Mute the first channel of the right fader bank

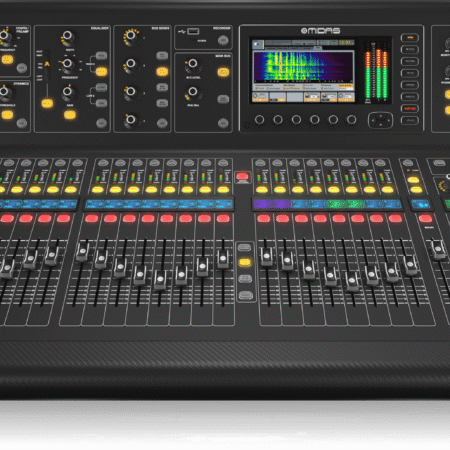pos(263,219)
